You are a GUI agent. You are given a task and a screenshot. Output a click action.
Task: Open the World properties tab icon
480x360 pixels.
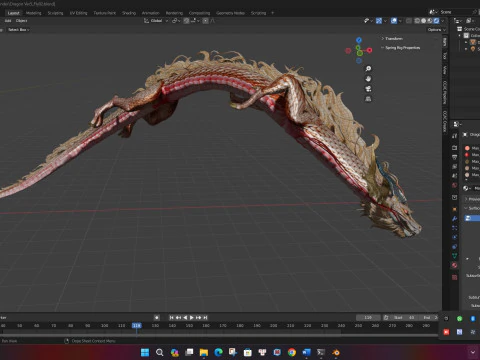(x=454, y=185)
